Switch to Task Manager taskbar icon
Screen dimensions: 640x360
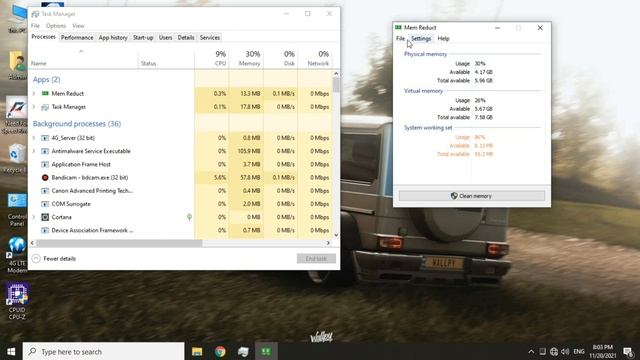pos(243,351)
